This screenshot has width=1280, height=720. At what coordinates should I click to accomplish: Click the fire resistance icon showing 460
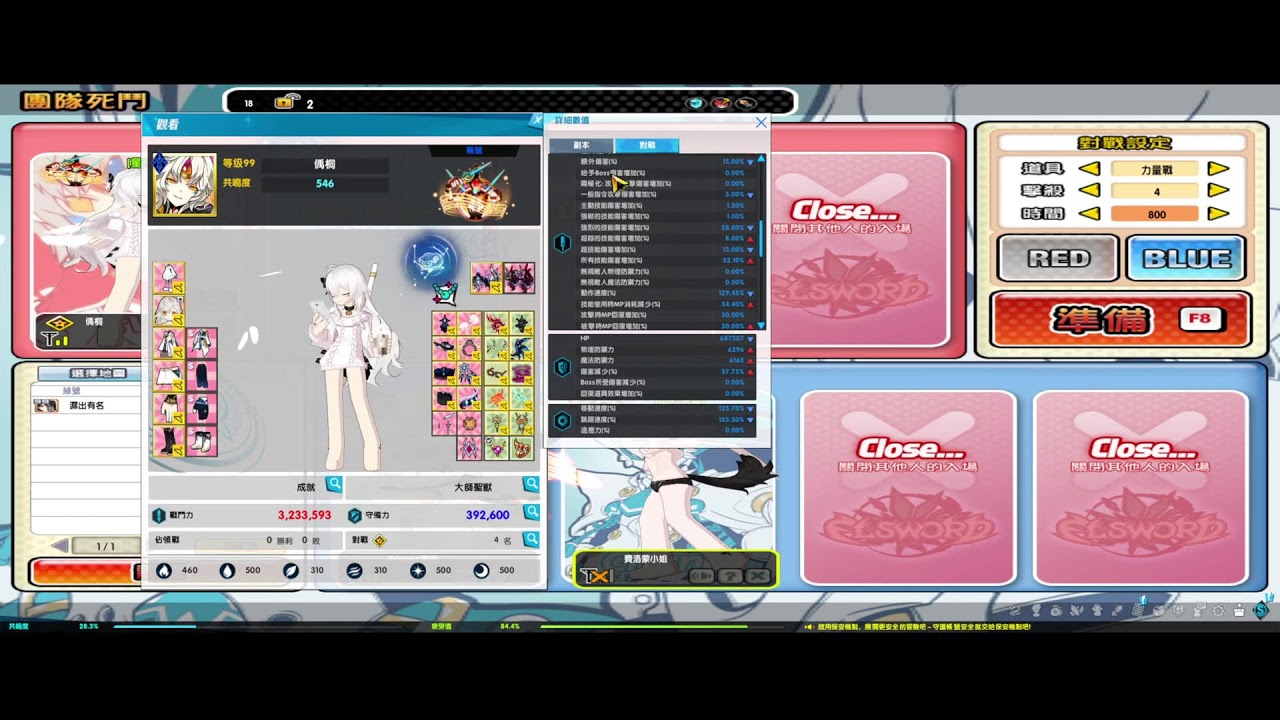[x=164, y=570]
